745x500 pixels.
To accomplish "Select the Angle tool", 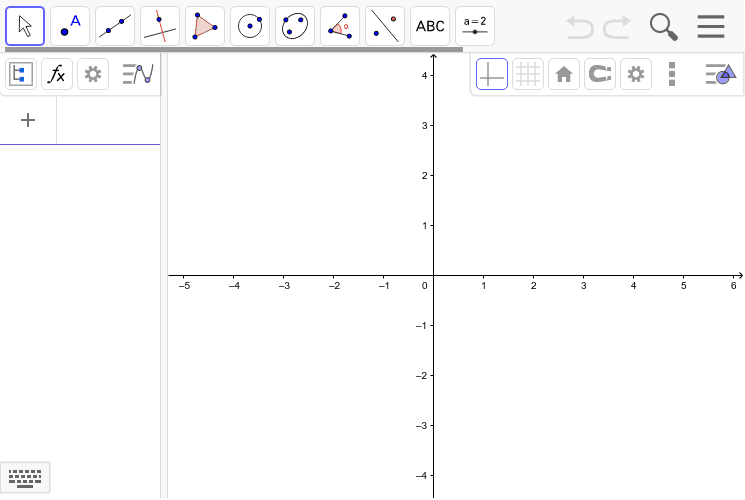I will tap(340, 26).
